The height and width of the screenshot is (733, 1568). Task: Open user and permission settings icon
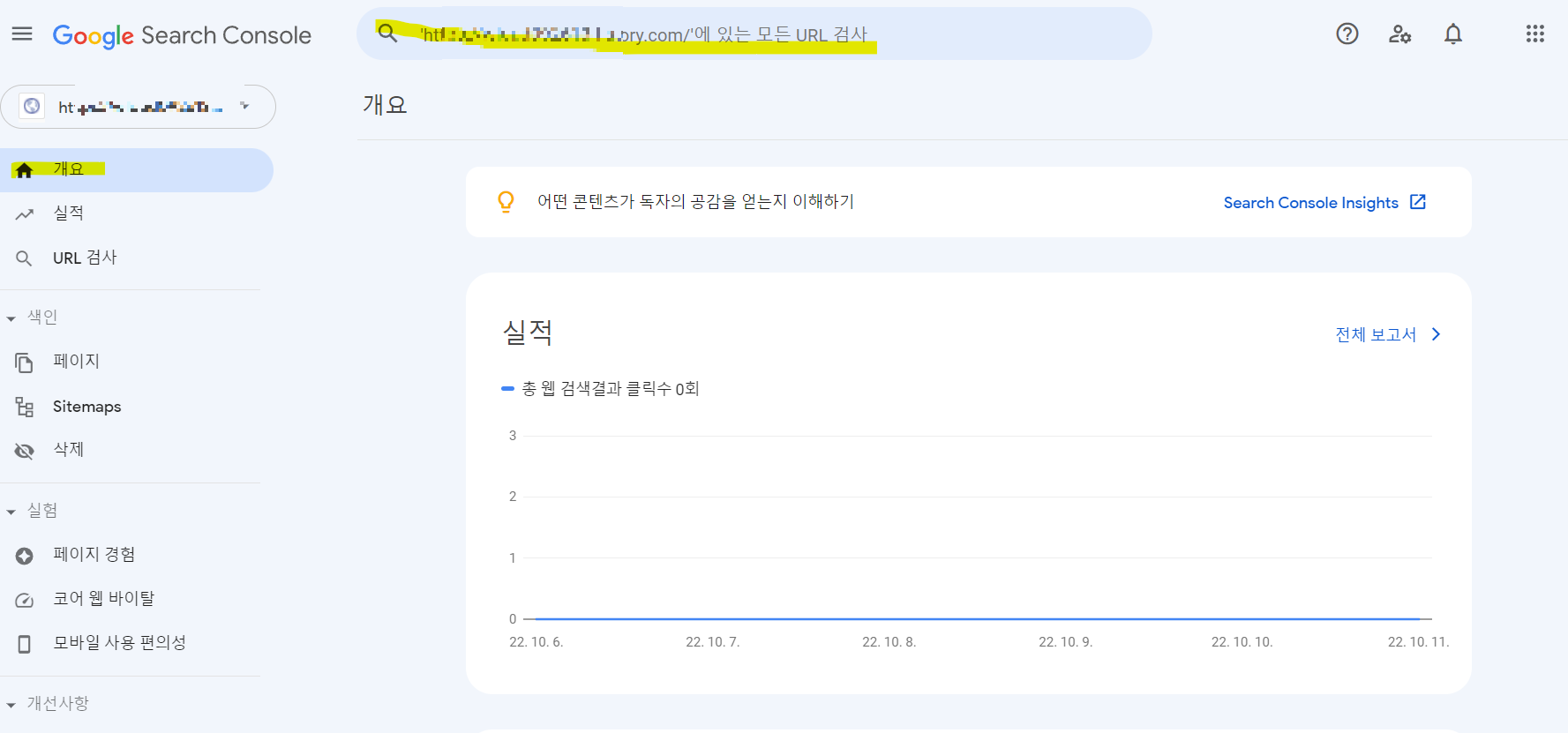point(1400,34)
